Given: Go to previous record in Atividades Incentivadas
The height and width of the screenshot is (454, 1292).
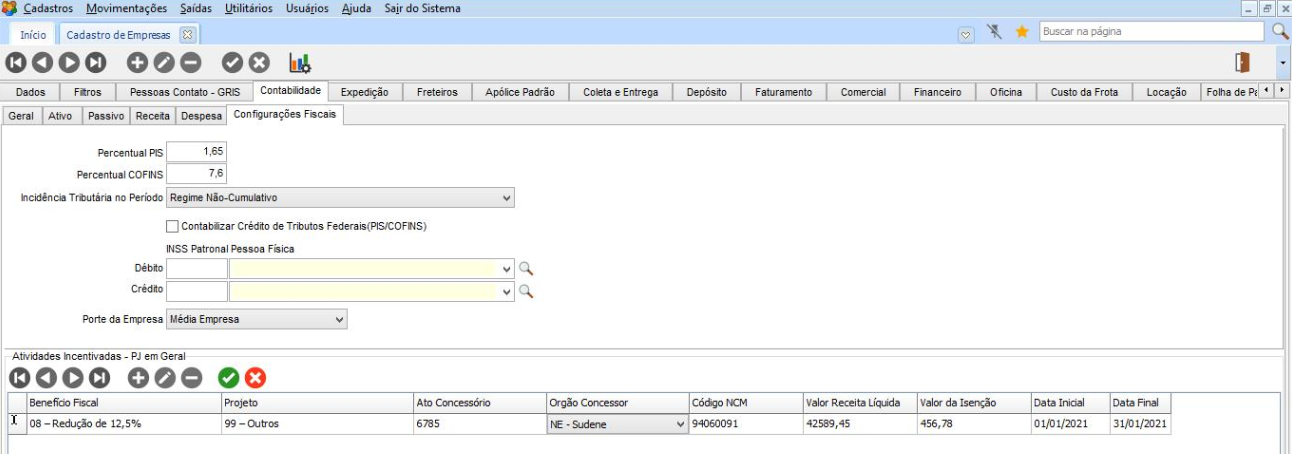Looking at the screenshot, I should tap(46, 378).
